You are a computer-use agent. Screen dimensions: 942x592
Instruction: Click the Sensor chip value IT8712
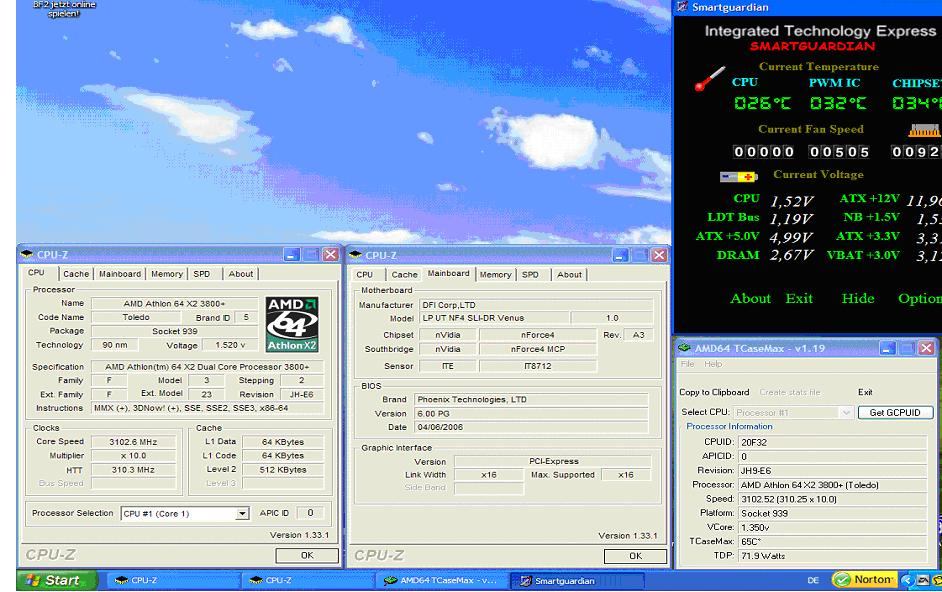[538, 366]
